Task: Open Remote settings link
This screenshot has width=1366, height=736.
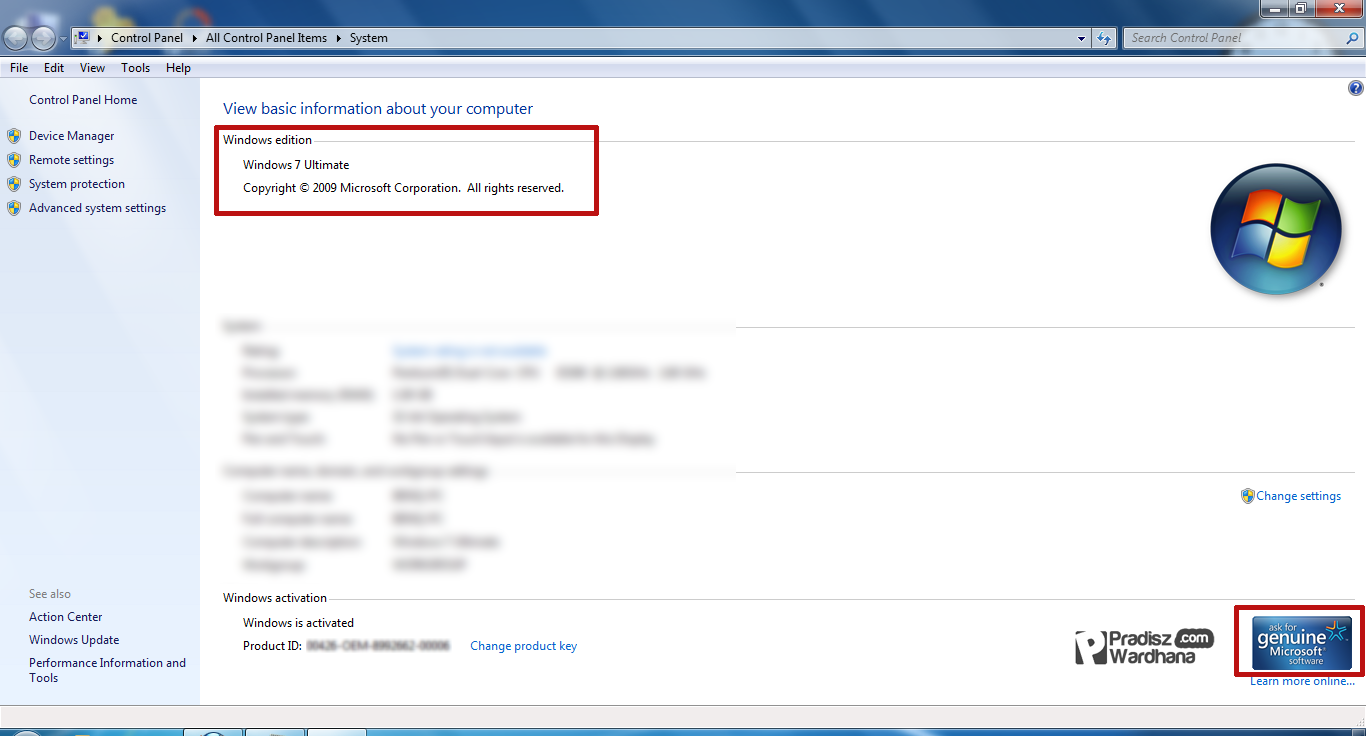Action: 71,160
